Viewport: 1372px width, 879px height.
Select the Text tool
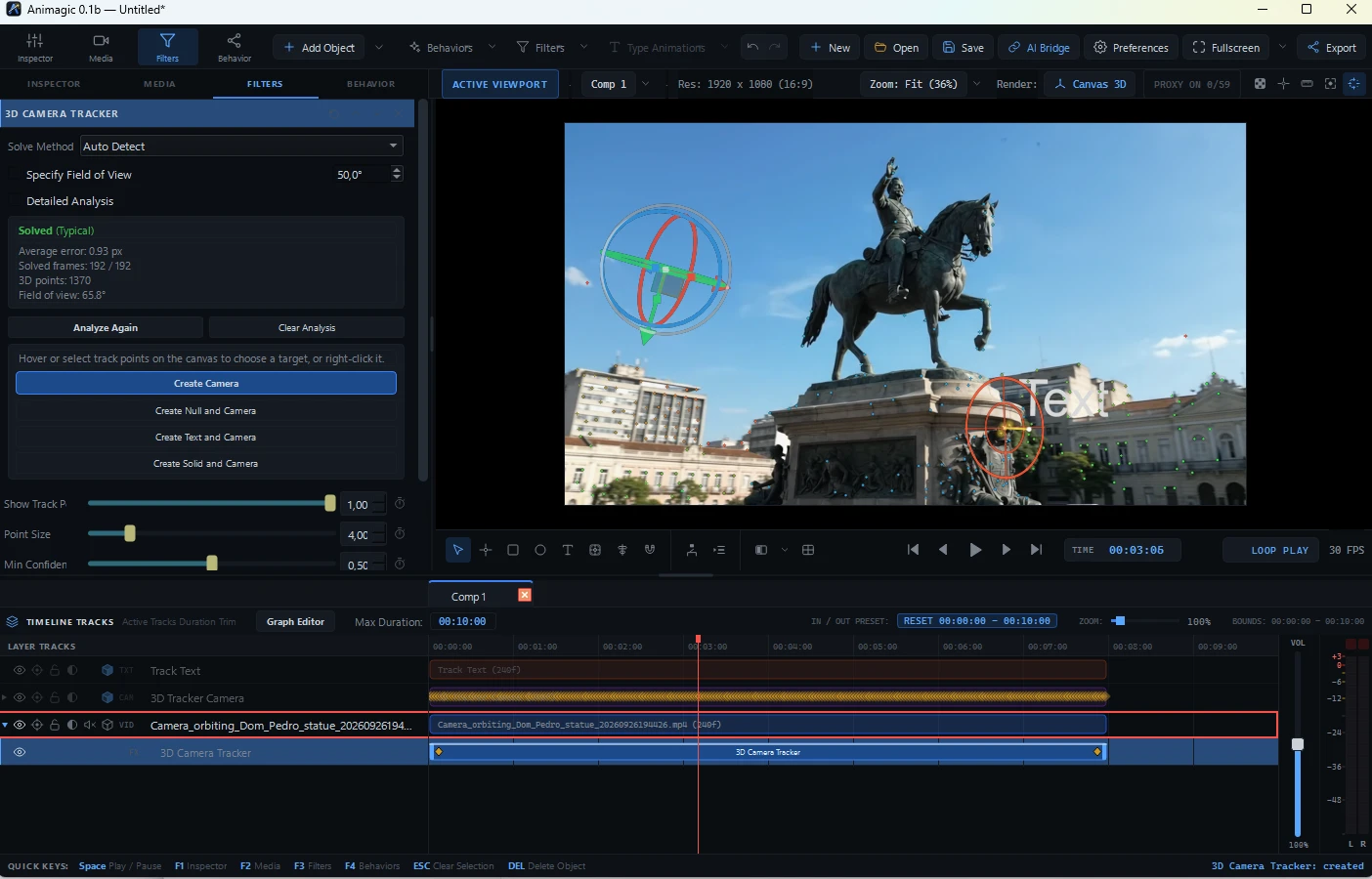click(568, 550)
